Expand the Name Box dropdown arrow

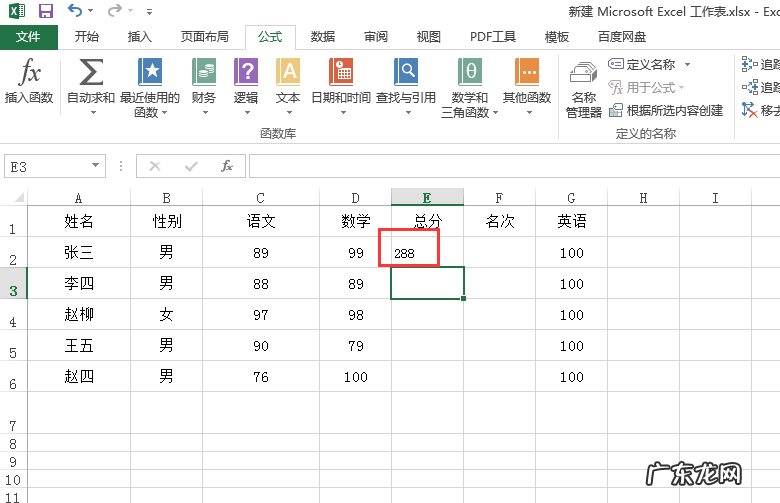pos(95,165)
